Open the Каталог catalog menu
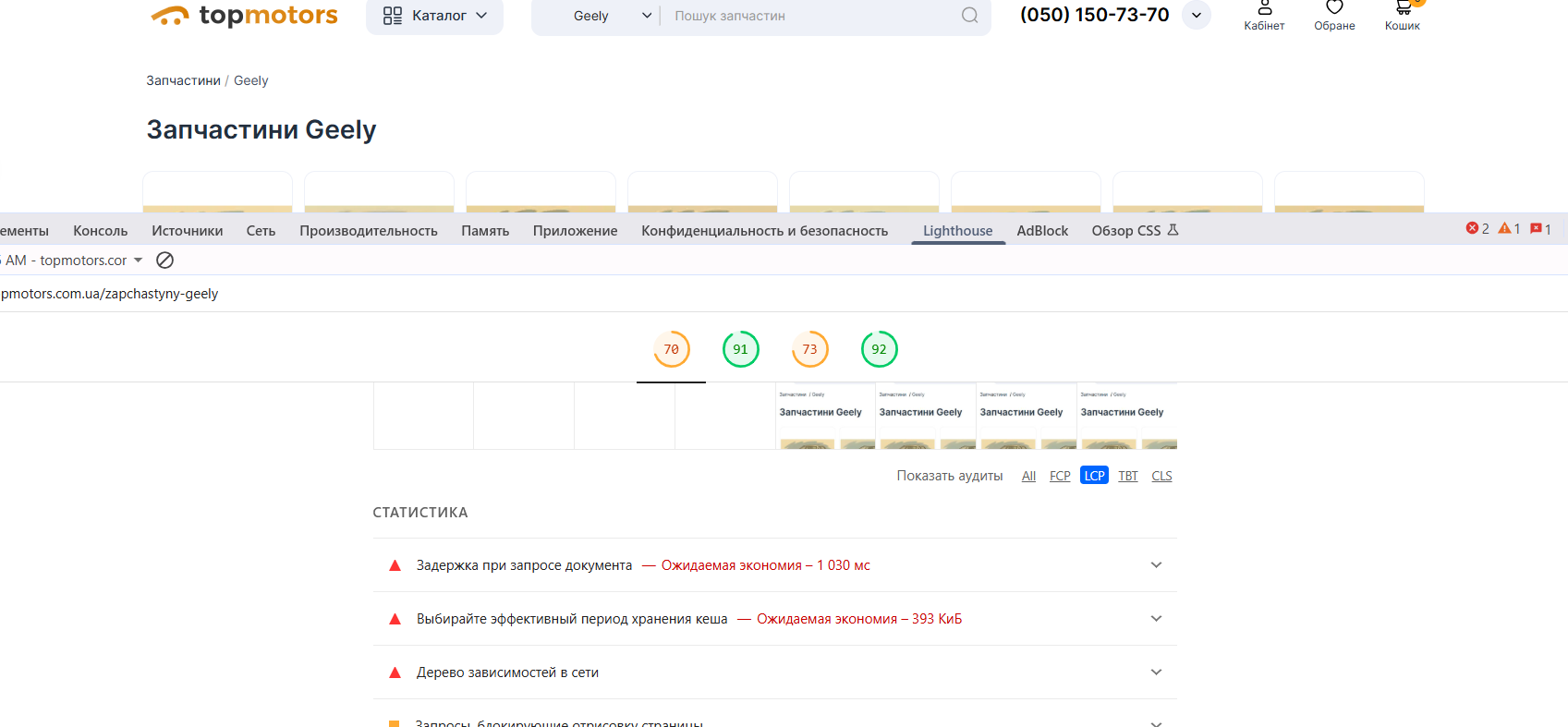Screen dimensions: 1568x727 pos(434,16)
